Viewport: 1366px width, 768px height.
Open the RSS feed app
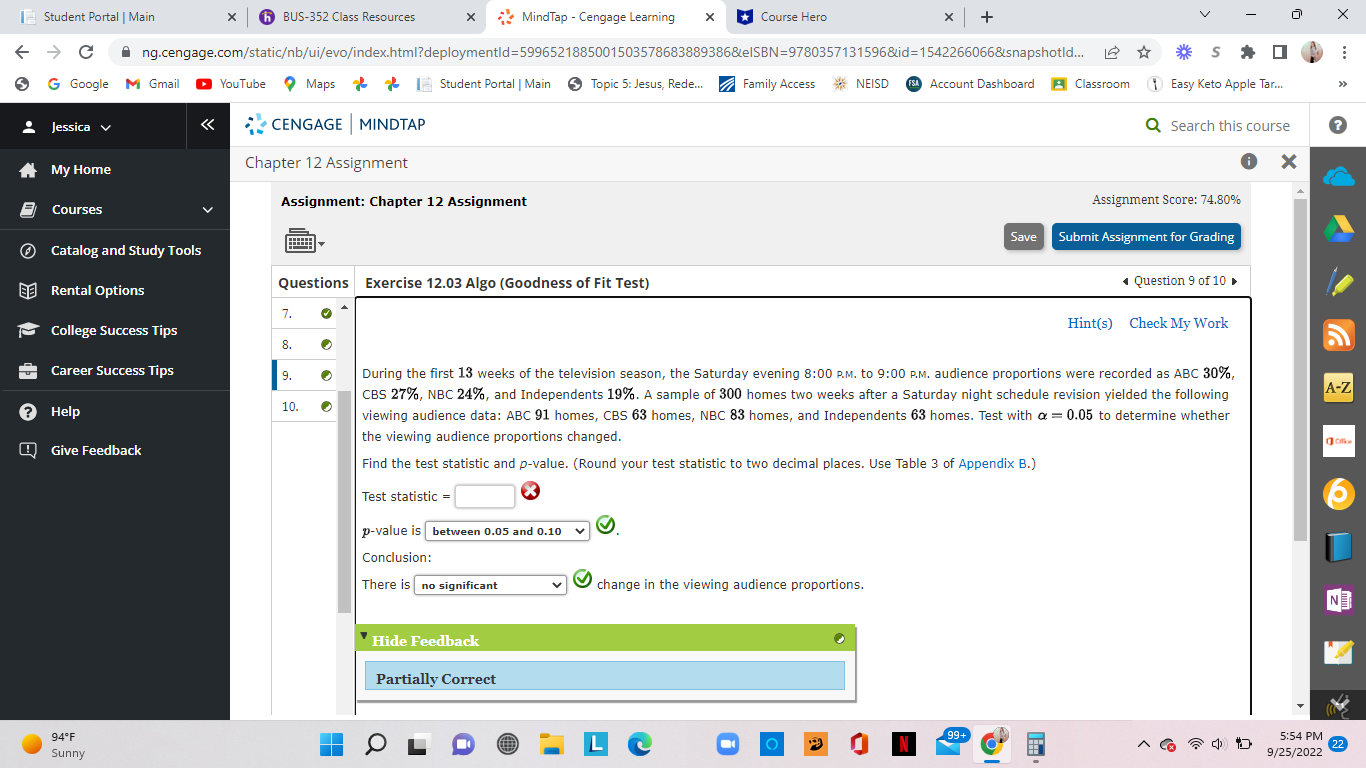click(x=1338, y=335)
